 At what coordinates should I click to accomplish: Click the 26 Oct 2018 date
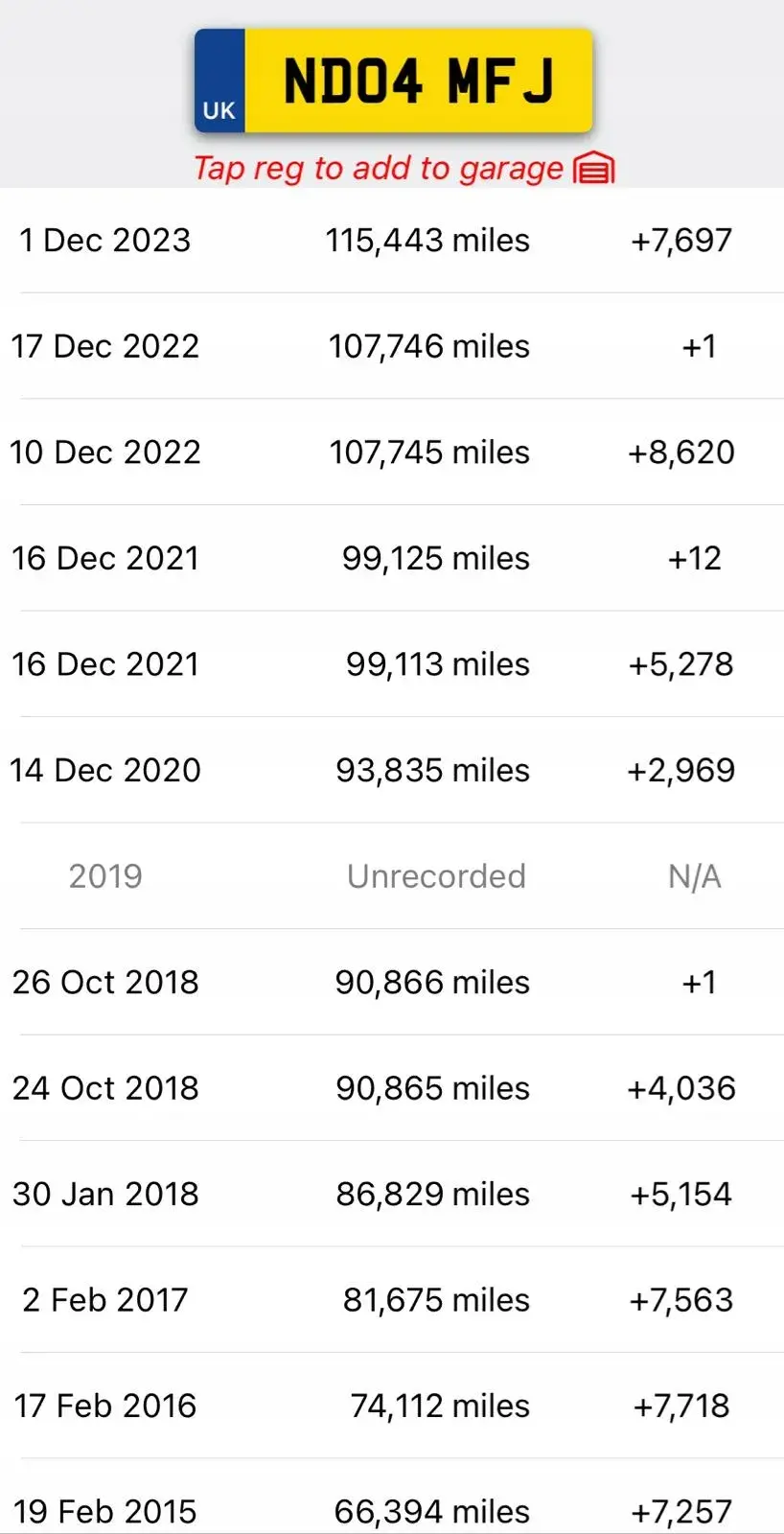pos(105,982)
